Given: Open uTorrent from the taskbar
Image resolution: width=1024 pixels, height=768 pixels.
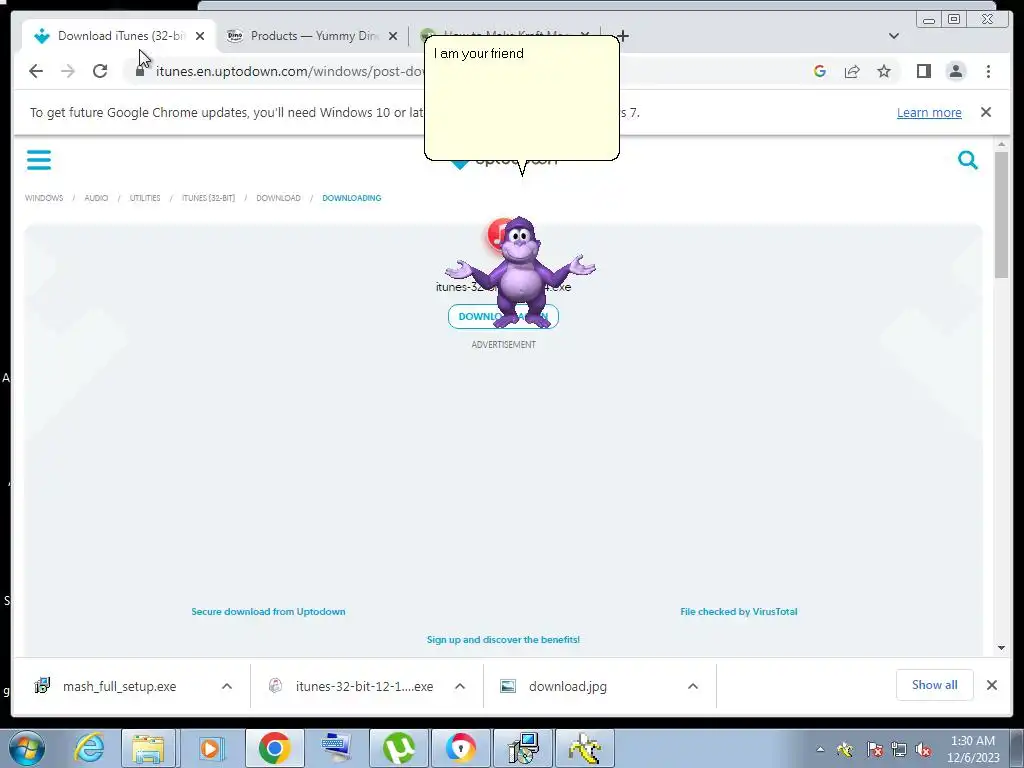Looking at the screenshot, I should pos(399,748).
